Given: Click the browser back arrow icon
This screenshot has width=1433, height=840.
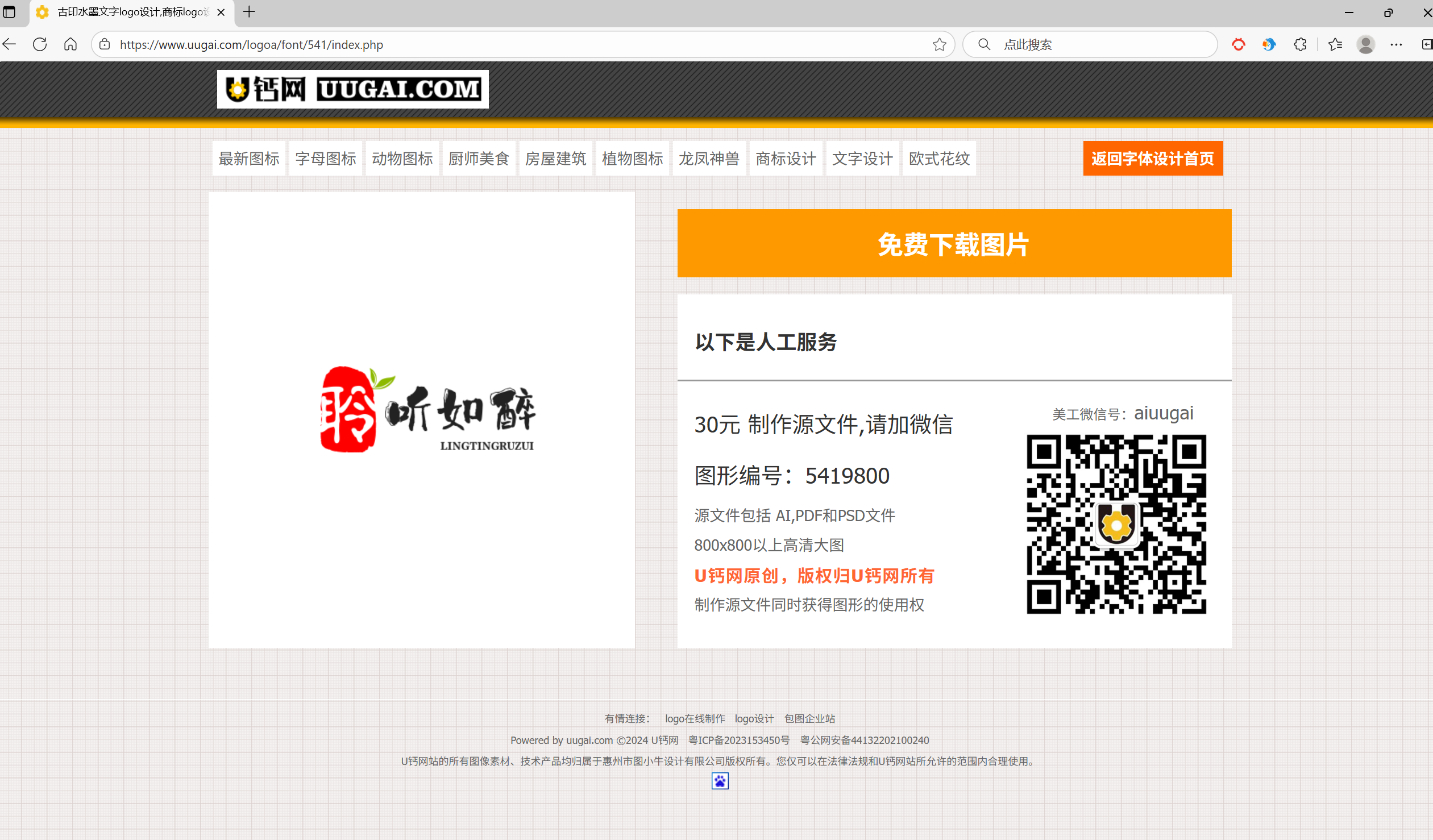Looking at the screenshot, I should point(10,44).
